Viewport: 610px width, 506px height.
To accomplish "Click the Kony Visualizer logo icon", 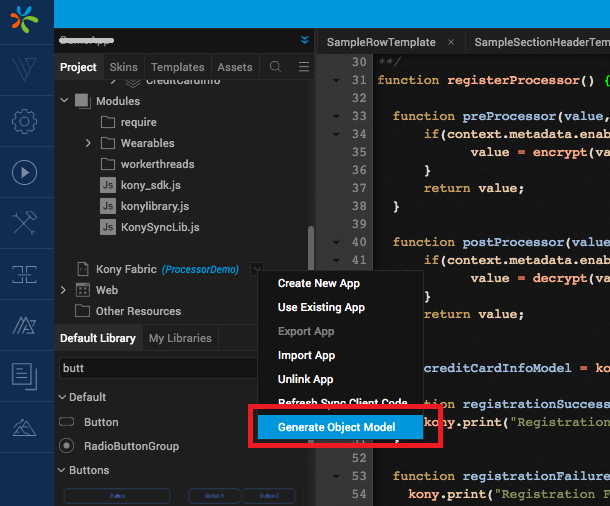I will click(24, 20).
